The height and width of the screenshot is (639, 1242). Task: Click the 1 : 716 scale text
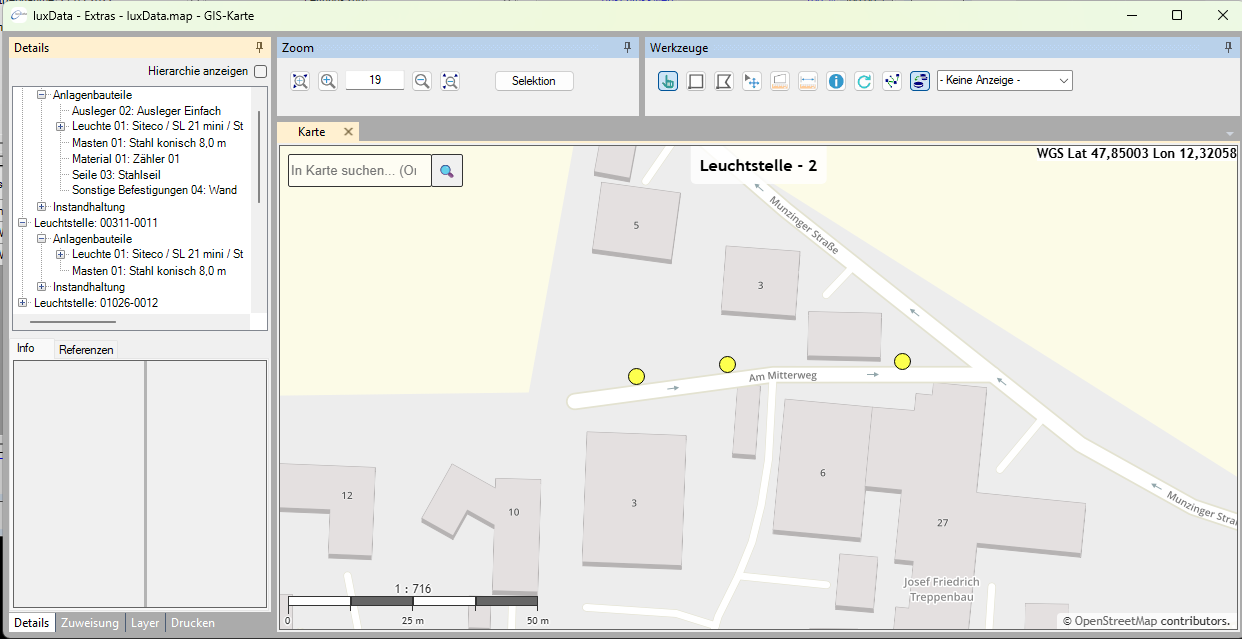(x=413, y=589)
